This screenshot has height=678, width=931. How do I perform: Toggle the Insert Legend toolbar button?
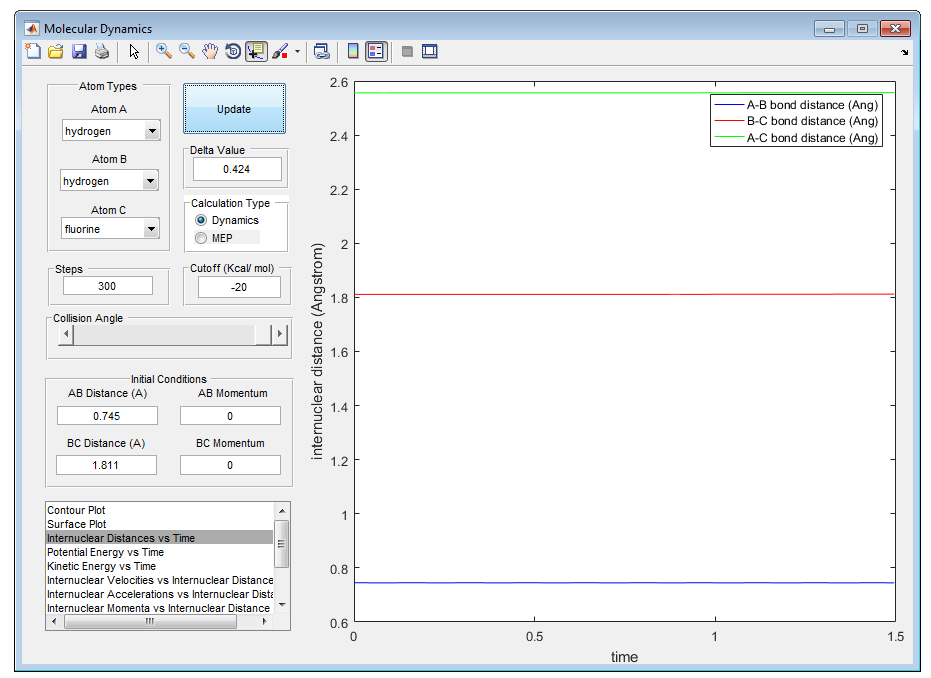point(376,52)
